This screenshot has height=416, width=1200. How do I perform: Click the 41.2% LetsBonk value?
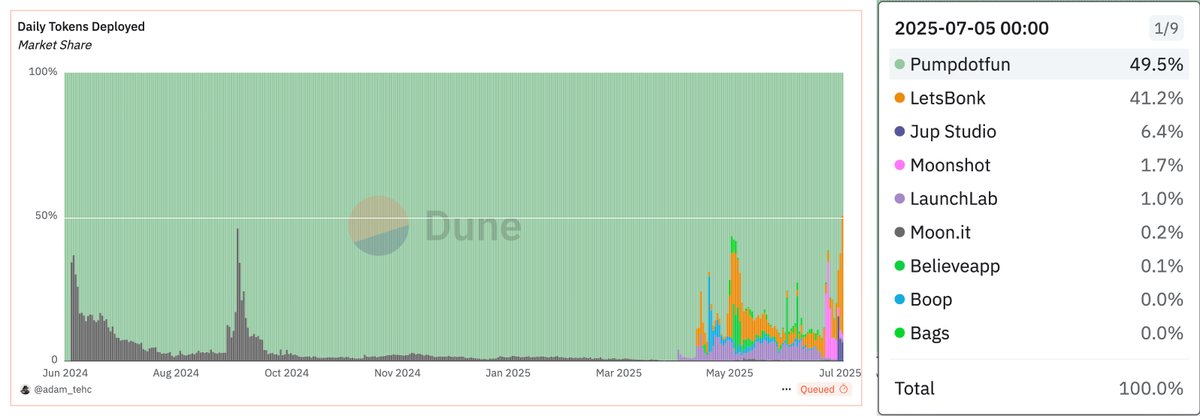(1158, 98)
